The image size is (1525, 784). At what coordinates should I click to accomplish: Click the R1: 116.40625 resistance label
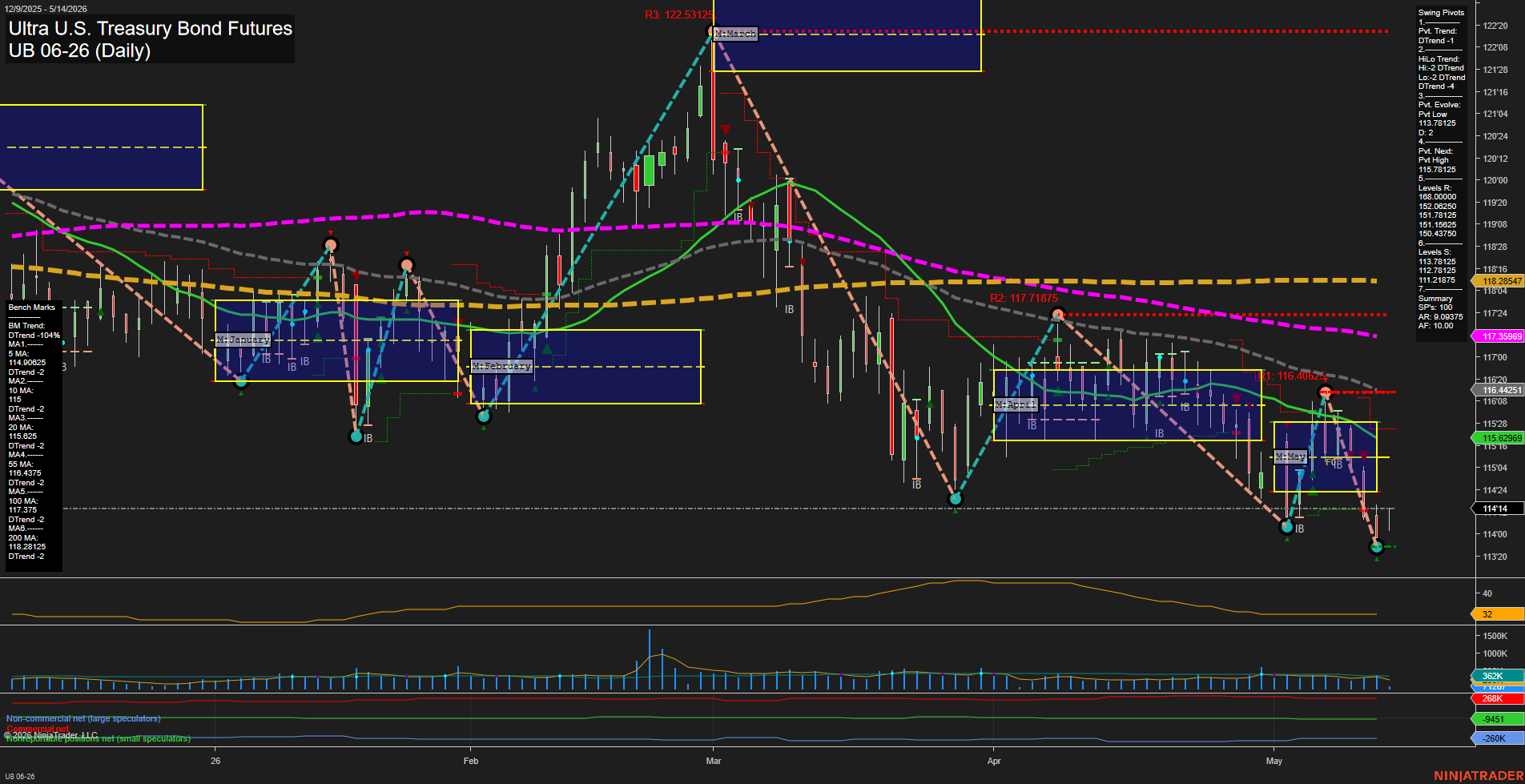coord(1291,376)
